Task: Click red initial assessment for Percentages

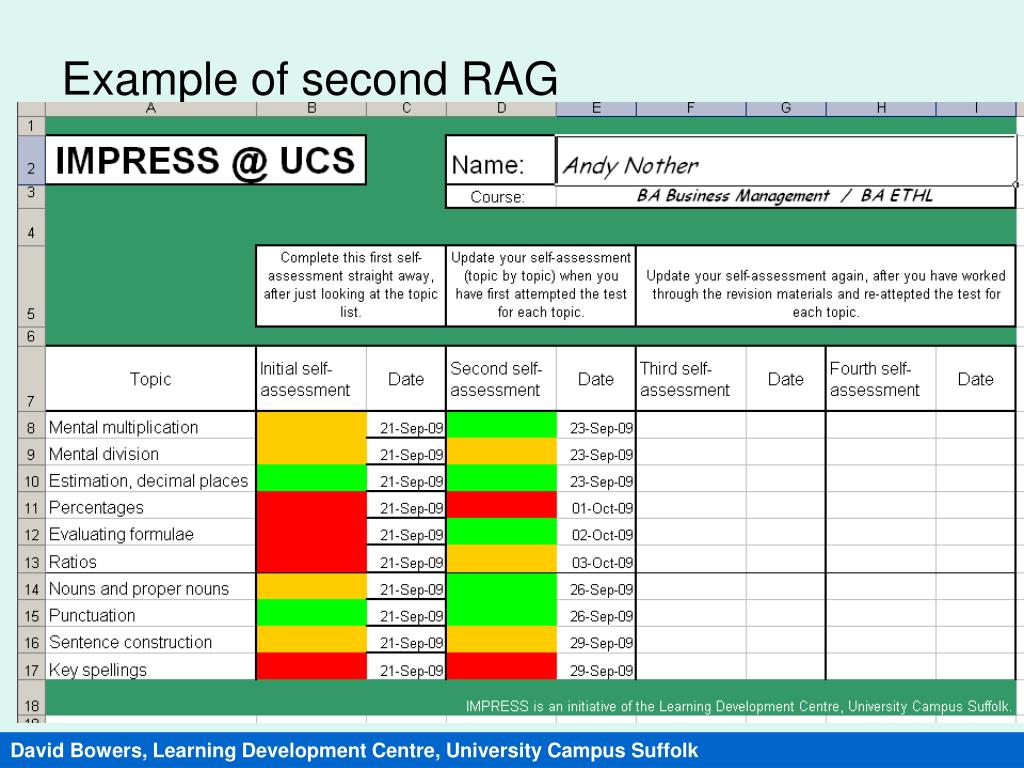Action: [312, 505]
